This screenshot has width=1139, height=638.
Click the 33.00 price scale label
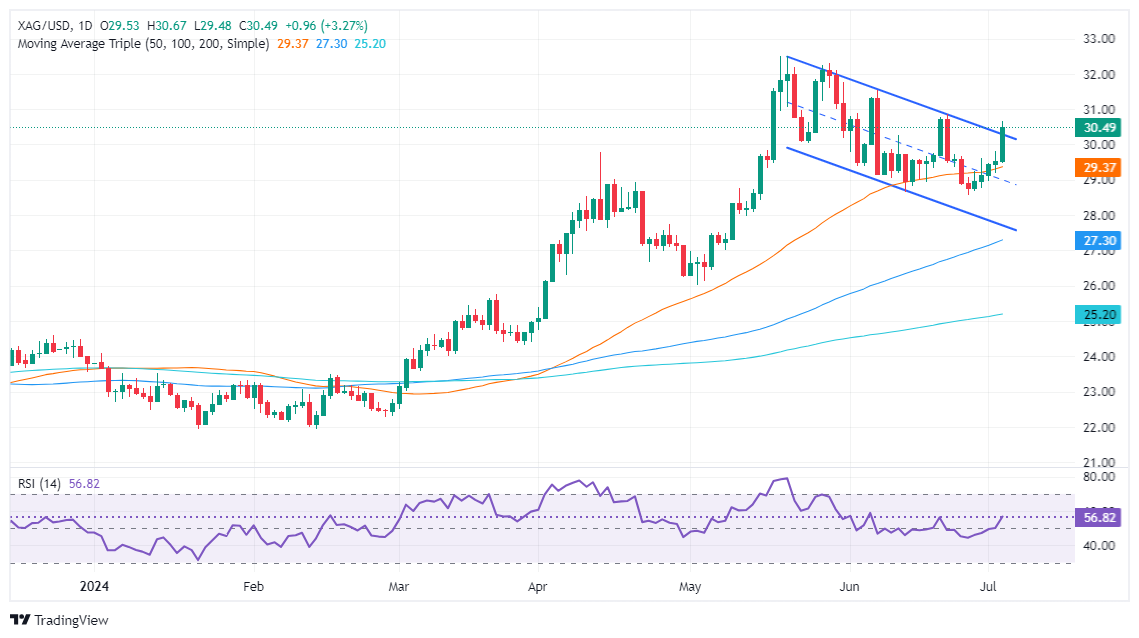point(1098,39)
